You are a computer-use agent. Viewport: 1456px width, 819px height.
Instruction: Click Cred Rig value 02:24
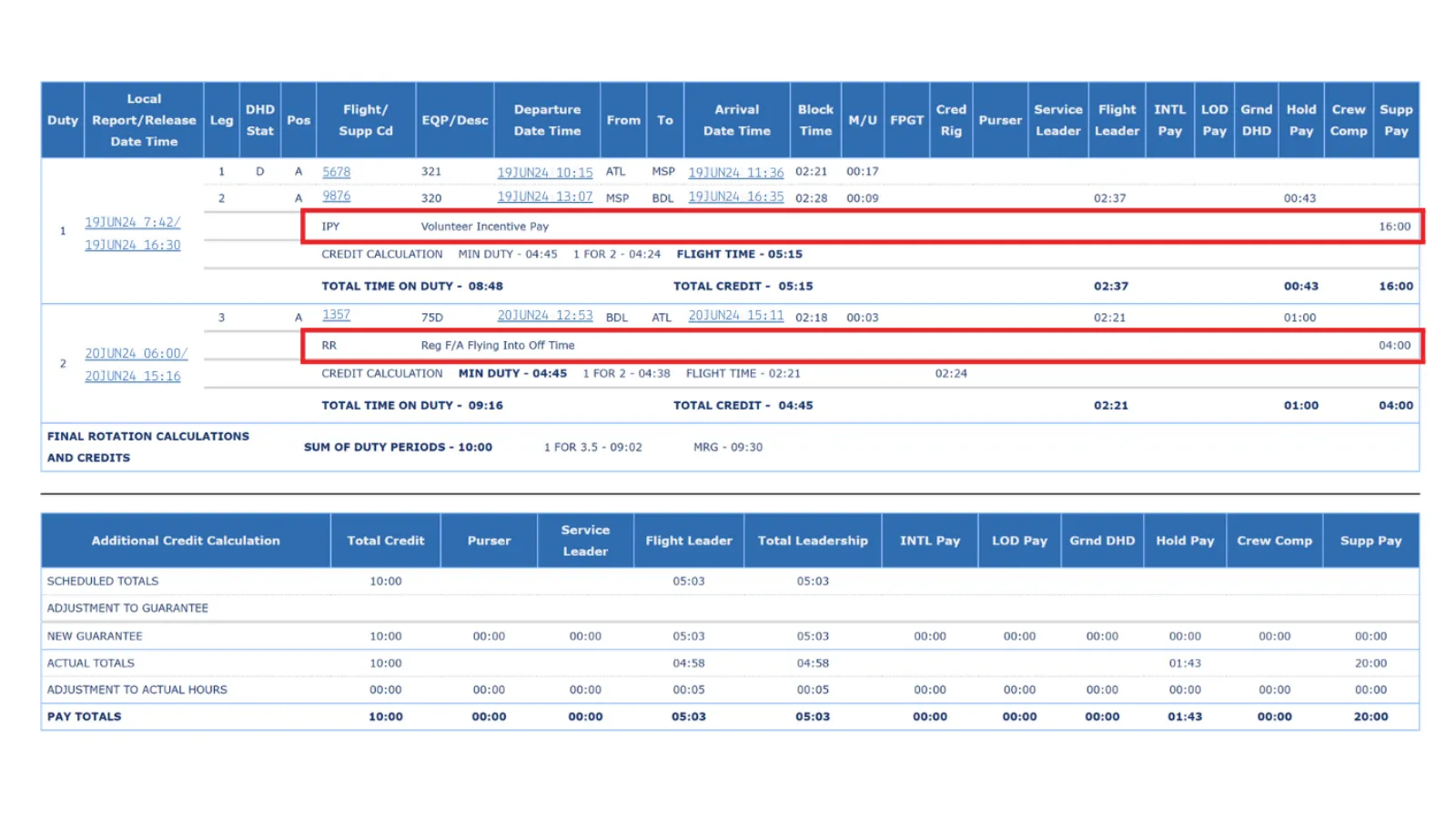coord(951,373)
